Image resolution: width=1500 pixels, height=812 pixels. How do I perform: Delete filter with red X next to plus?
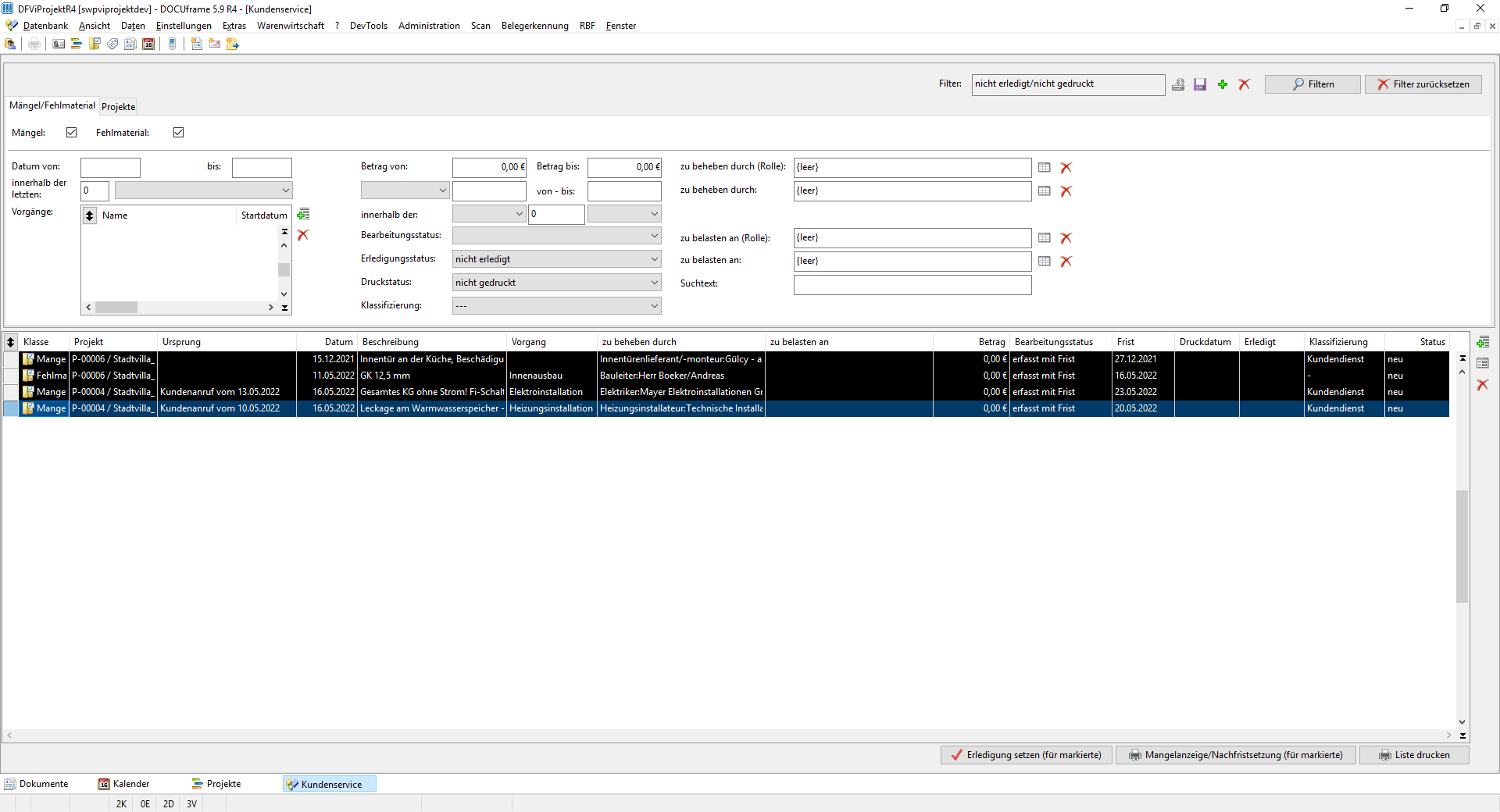pos(1245,84)
